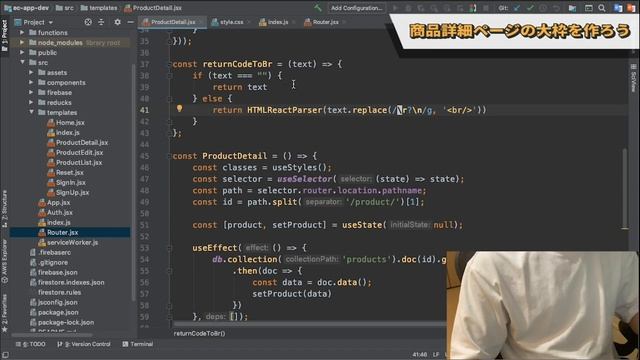Open Project panel gear settings
Screen dimensions: 640x360
118,22
